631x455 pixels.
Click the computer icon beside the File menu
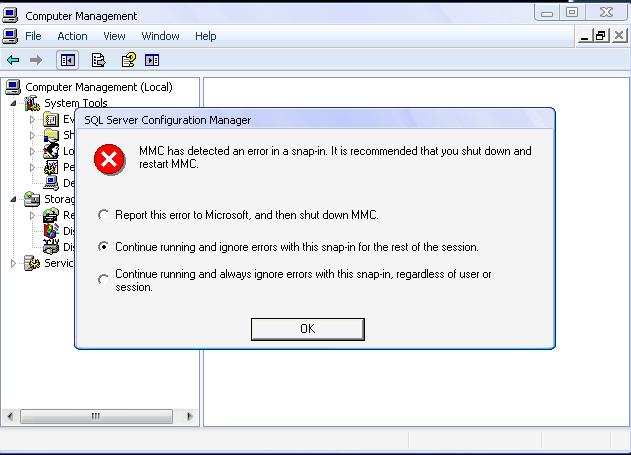10,36
